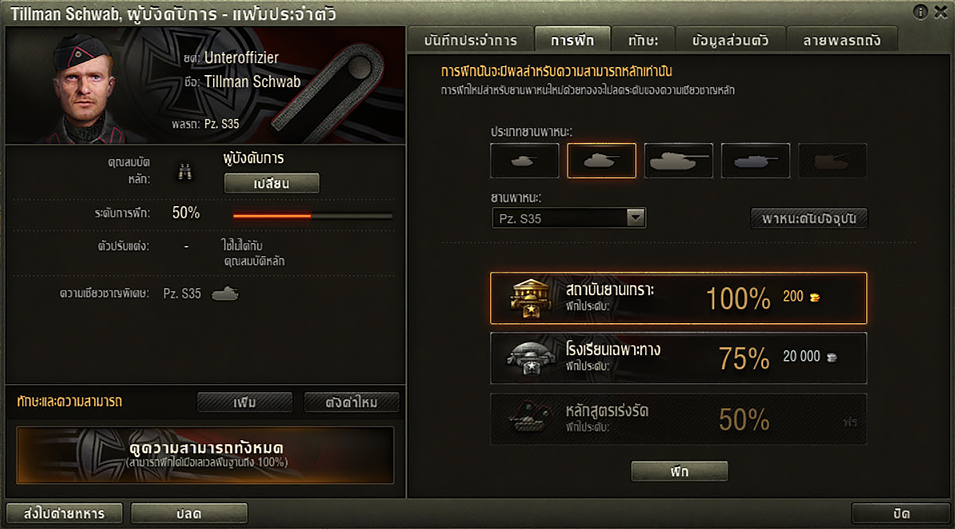Click the Pz. S35 specialization tank icon
955x529 pixels.
click(225, 293)
